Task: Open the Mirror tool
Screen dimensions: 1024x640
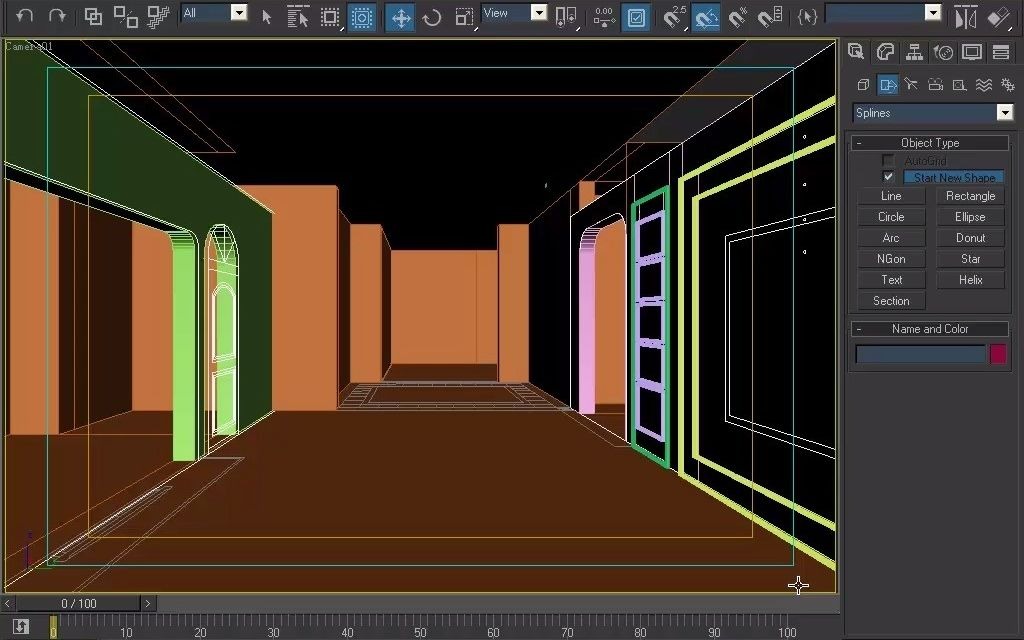Action: (x=966, y=17)
